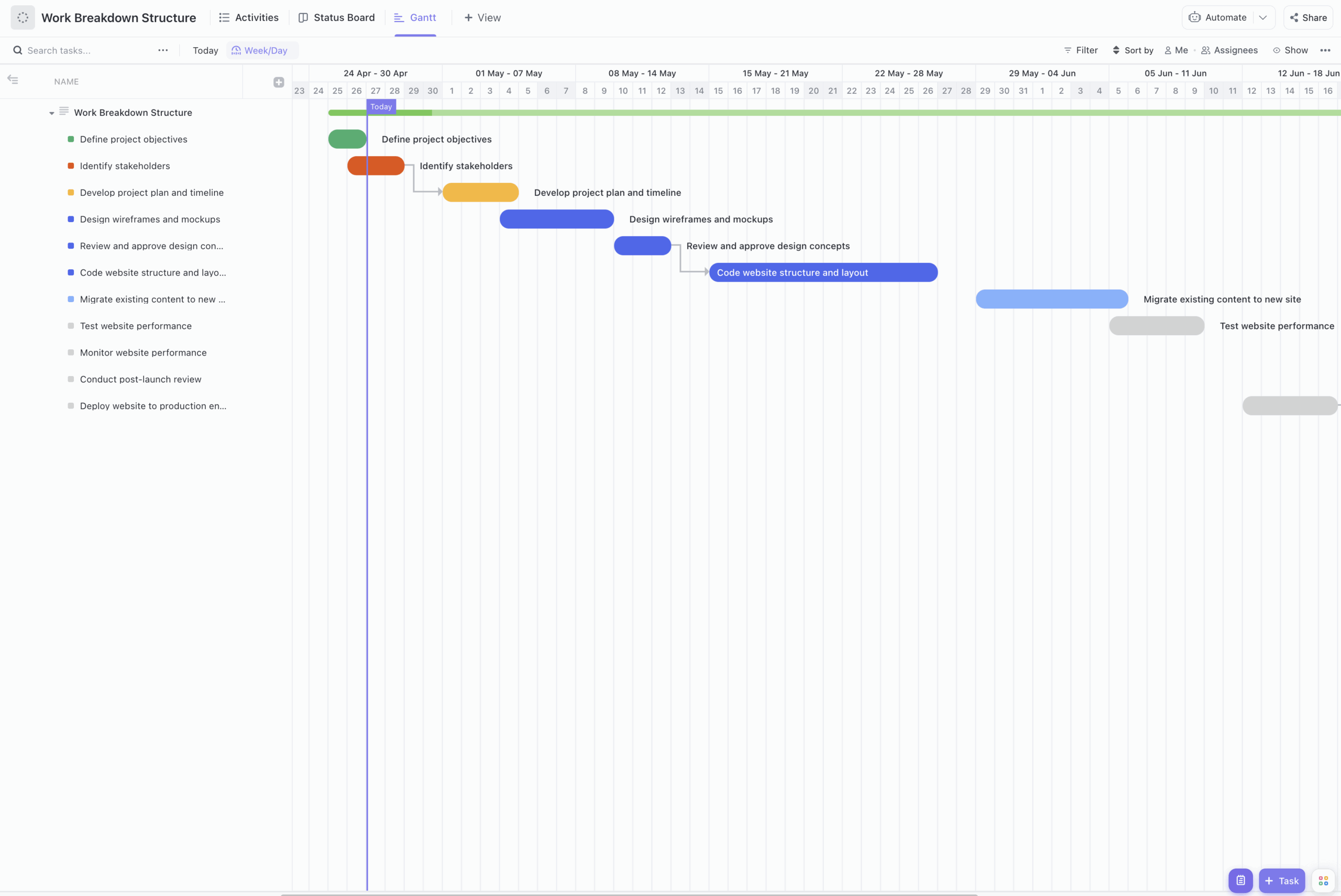Screen dimensions: 1341x896
Task: Add a column using the plus icon
Action: tap(278, 82)
